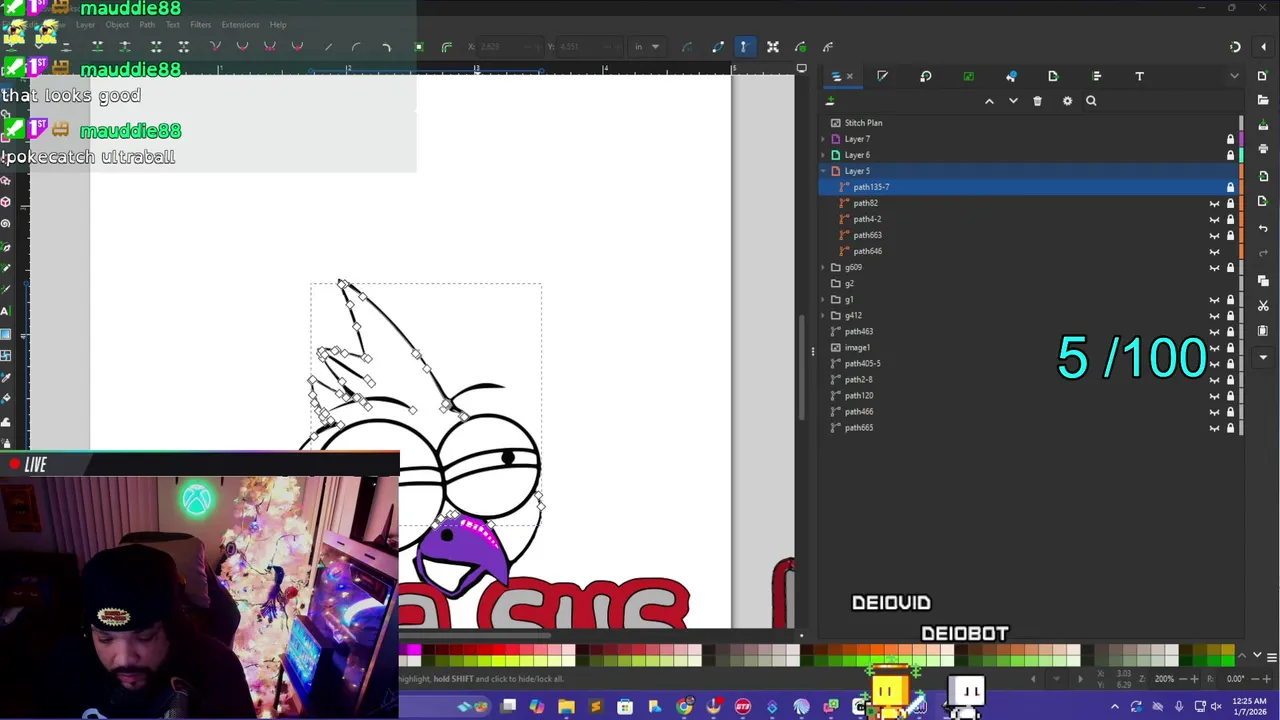Convert stroke to path icon
This screenshot has width=1280, height=720.
[447, 47]
